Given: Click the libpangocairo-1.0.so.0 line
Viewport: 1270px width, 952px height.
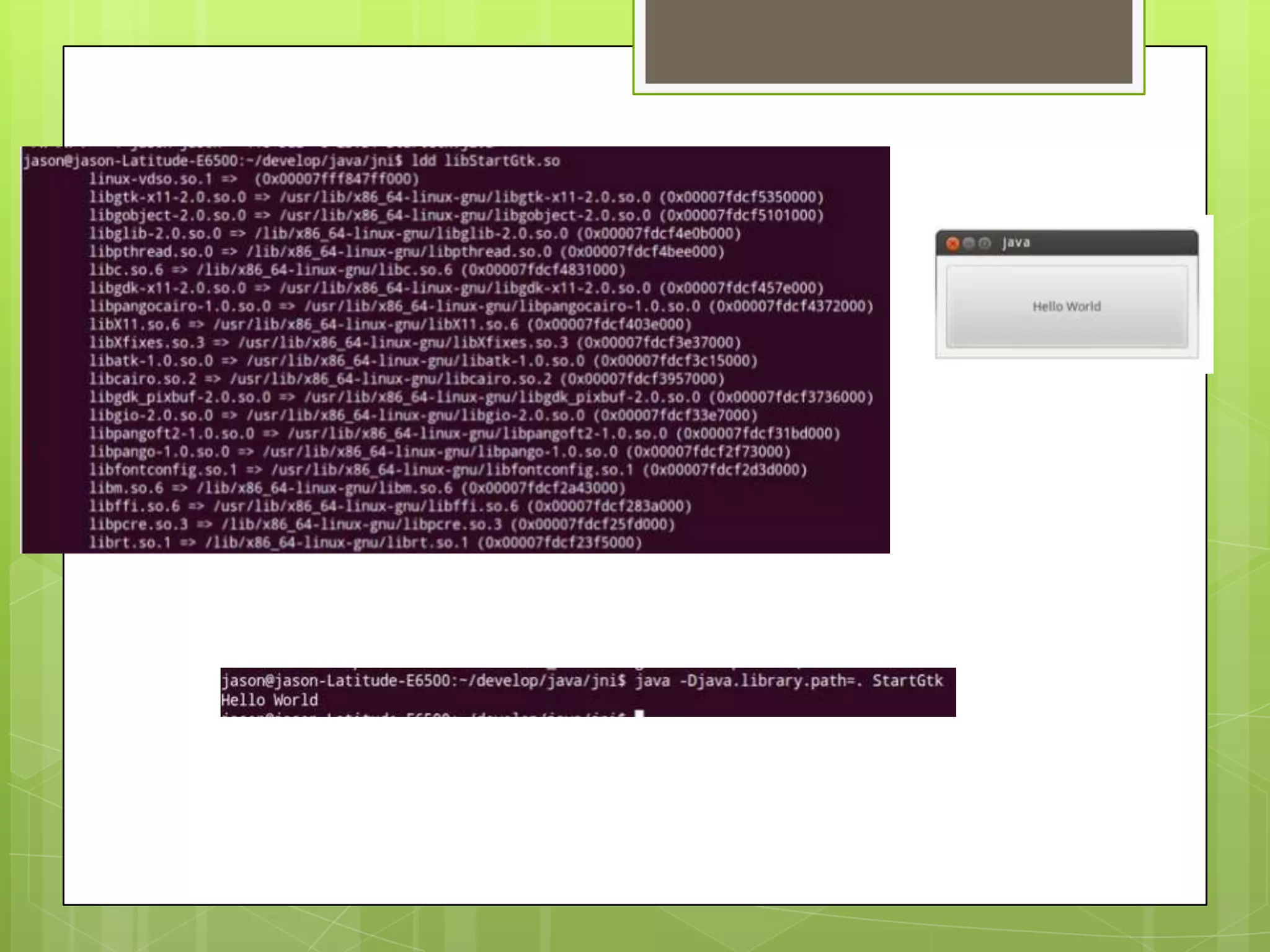Looking at the screenshot, I should click(481, 306).
